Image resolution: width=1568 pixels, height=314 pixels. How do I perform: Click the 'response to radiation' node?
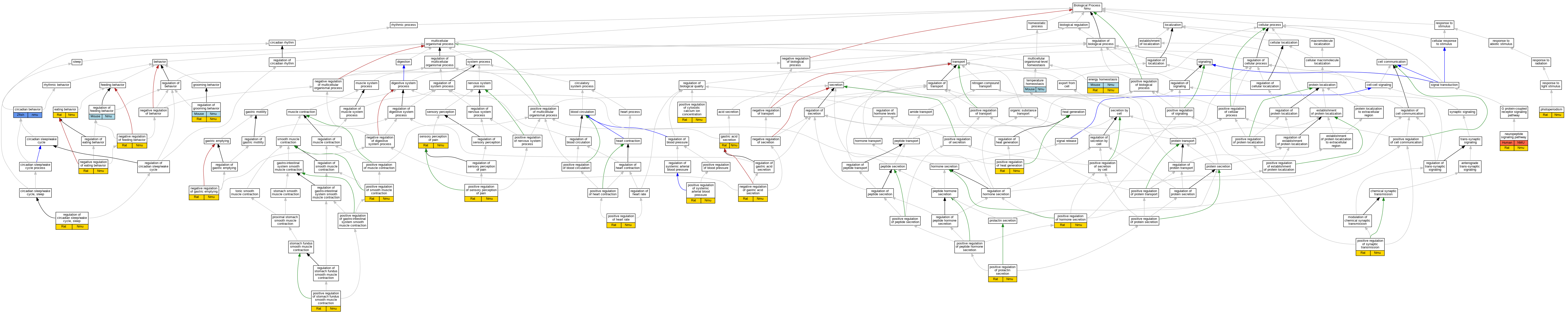coord(1541,62)
